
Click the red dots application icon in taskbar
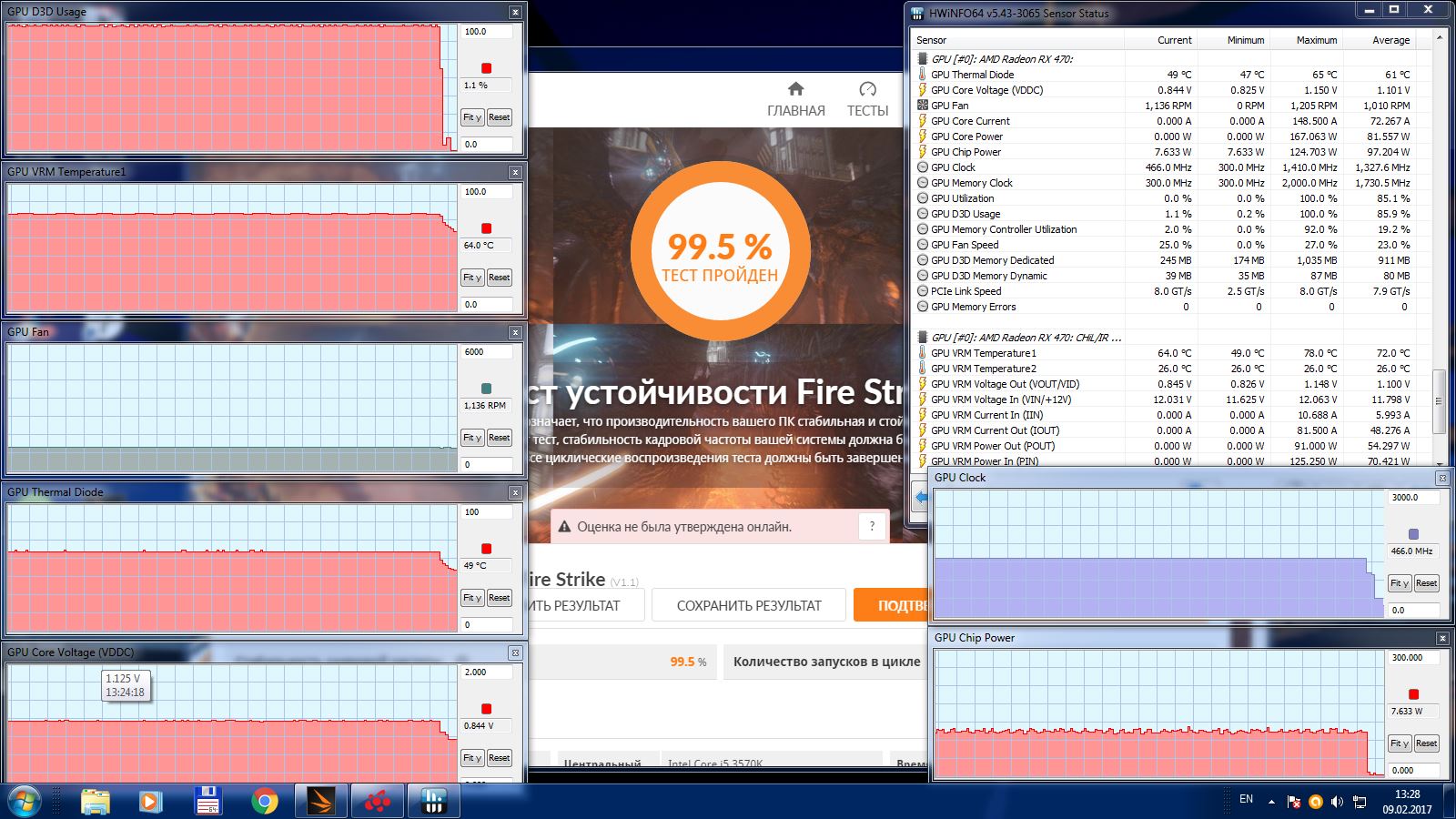pyautogui.click(x=377, y=802)
